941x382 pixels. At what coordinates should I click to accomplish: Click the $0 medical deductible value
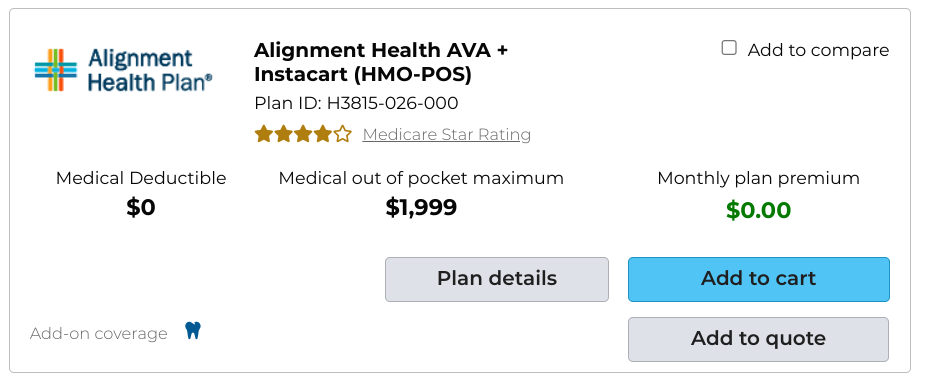coord(141,207)
